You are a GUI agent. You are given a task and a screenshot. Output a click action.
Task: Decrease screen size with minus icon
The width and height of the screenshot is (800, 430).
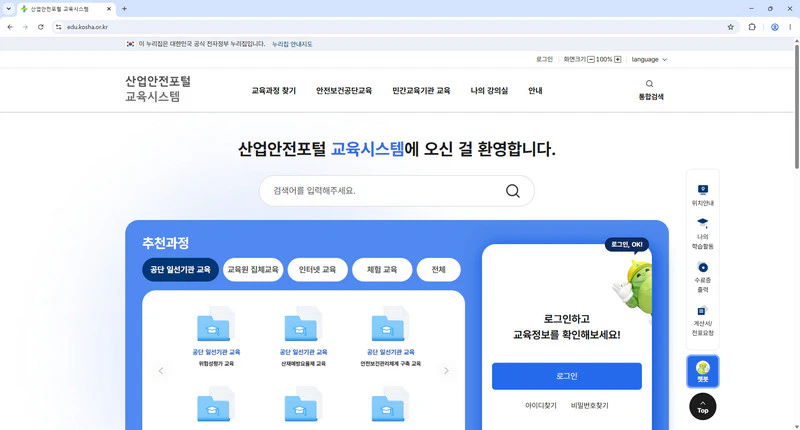(x=591, y=60)
